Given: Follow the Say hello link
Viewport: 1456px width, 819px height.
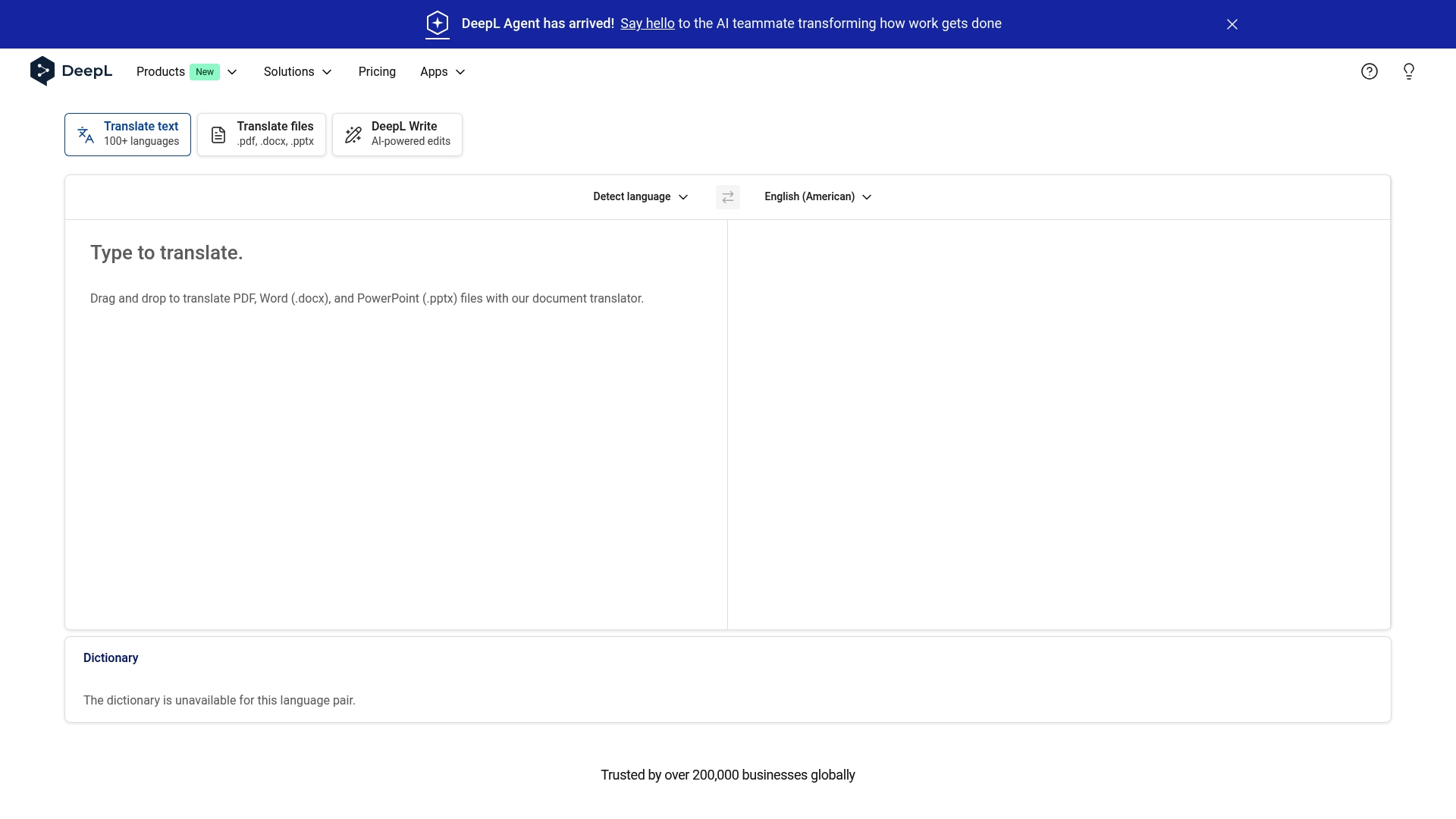Looking at the screenshot, I should (646, 24).
